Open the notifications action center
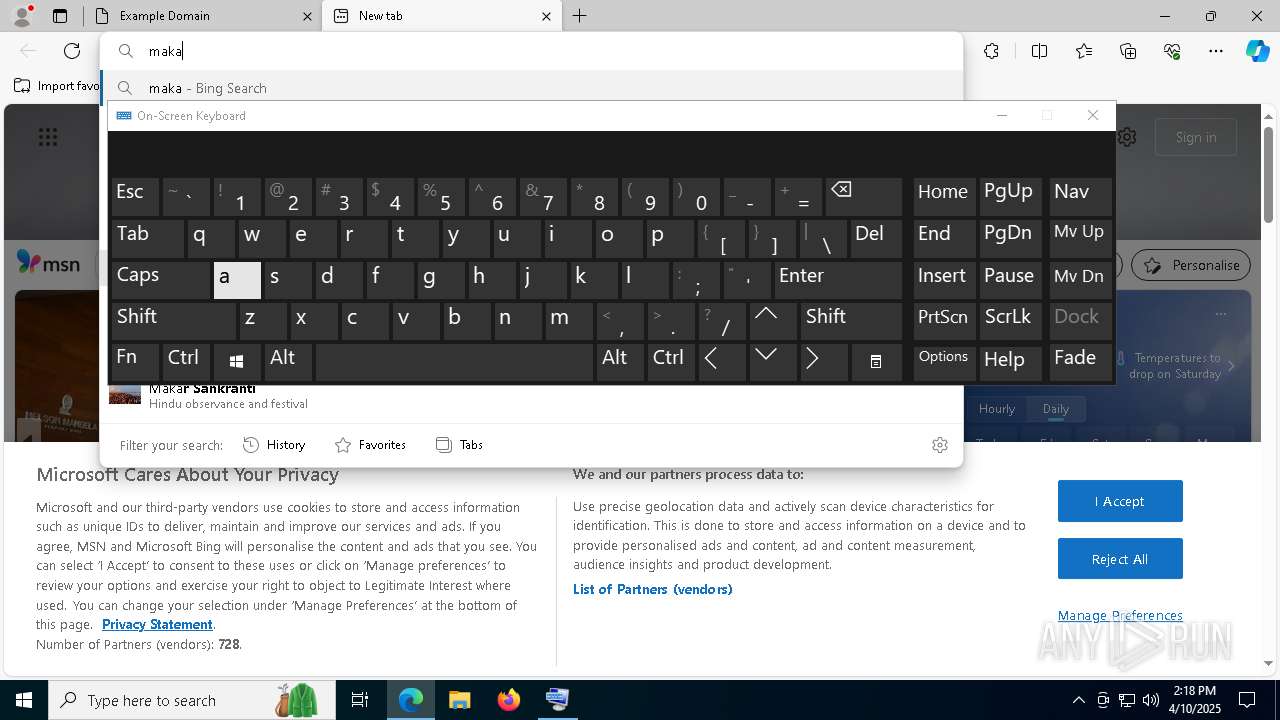1280x720 pixels. pyautogui.click(x=1247, y=700)
